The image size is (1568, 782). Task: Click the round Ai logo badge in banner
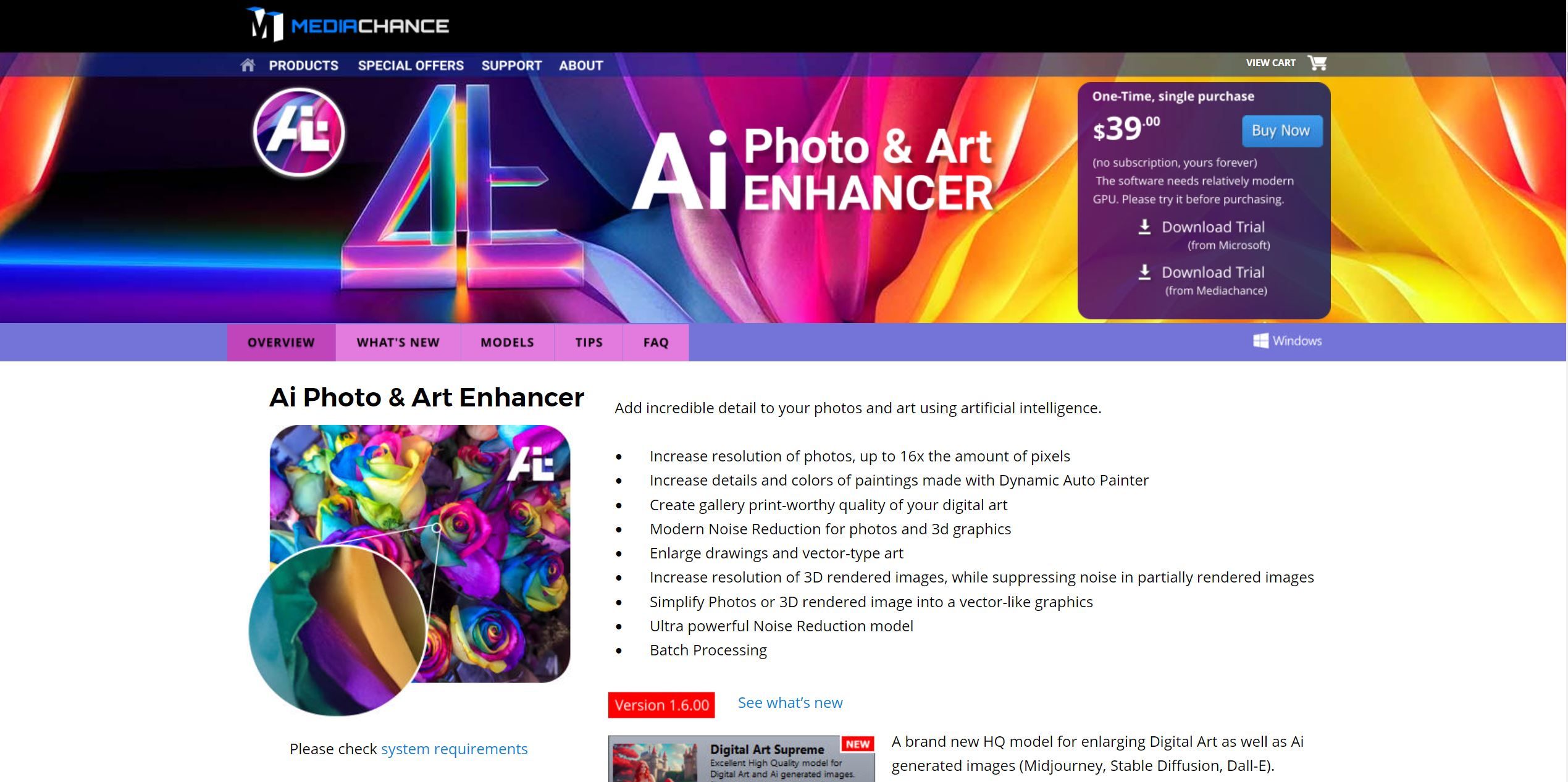point(299,132)
